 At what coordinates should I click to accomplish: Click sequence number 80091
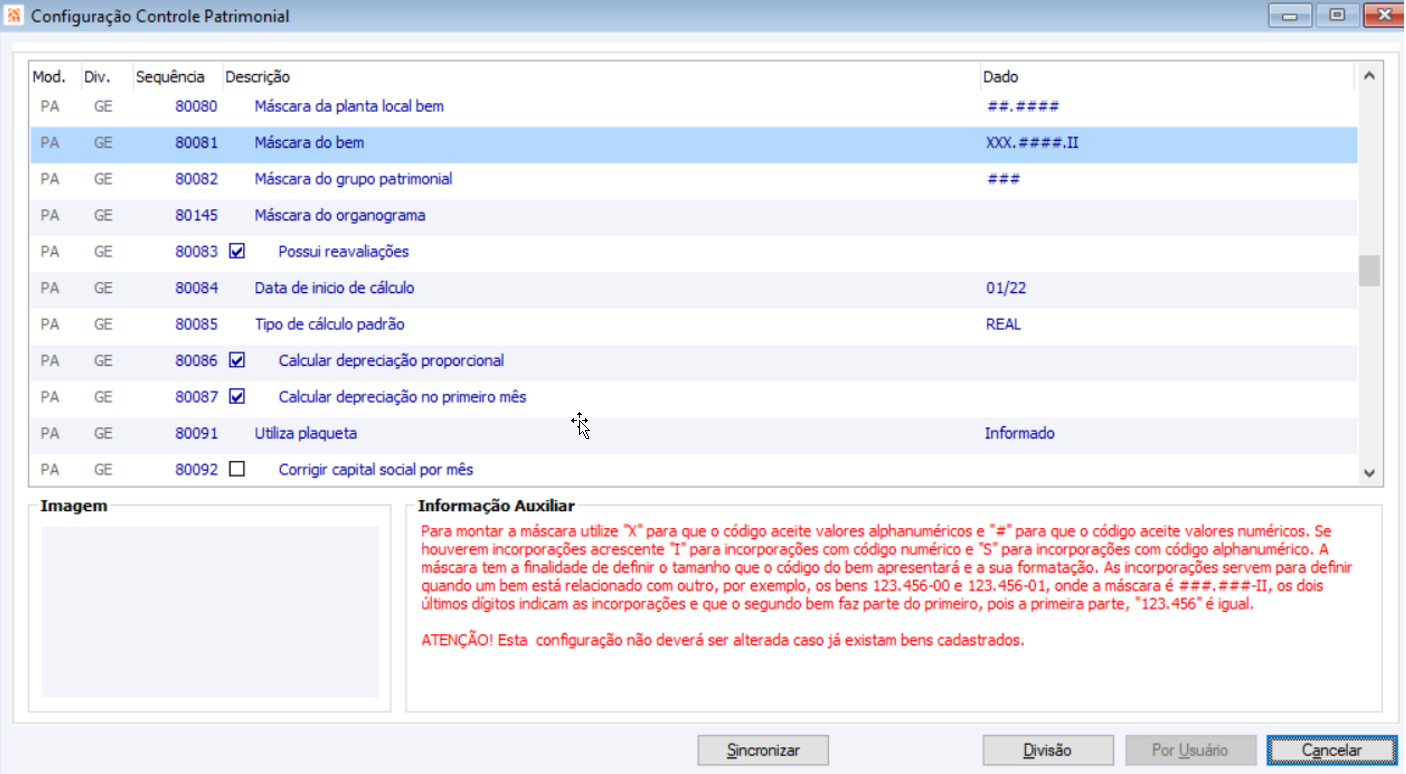tap(196, 433)
